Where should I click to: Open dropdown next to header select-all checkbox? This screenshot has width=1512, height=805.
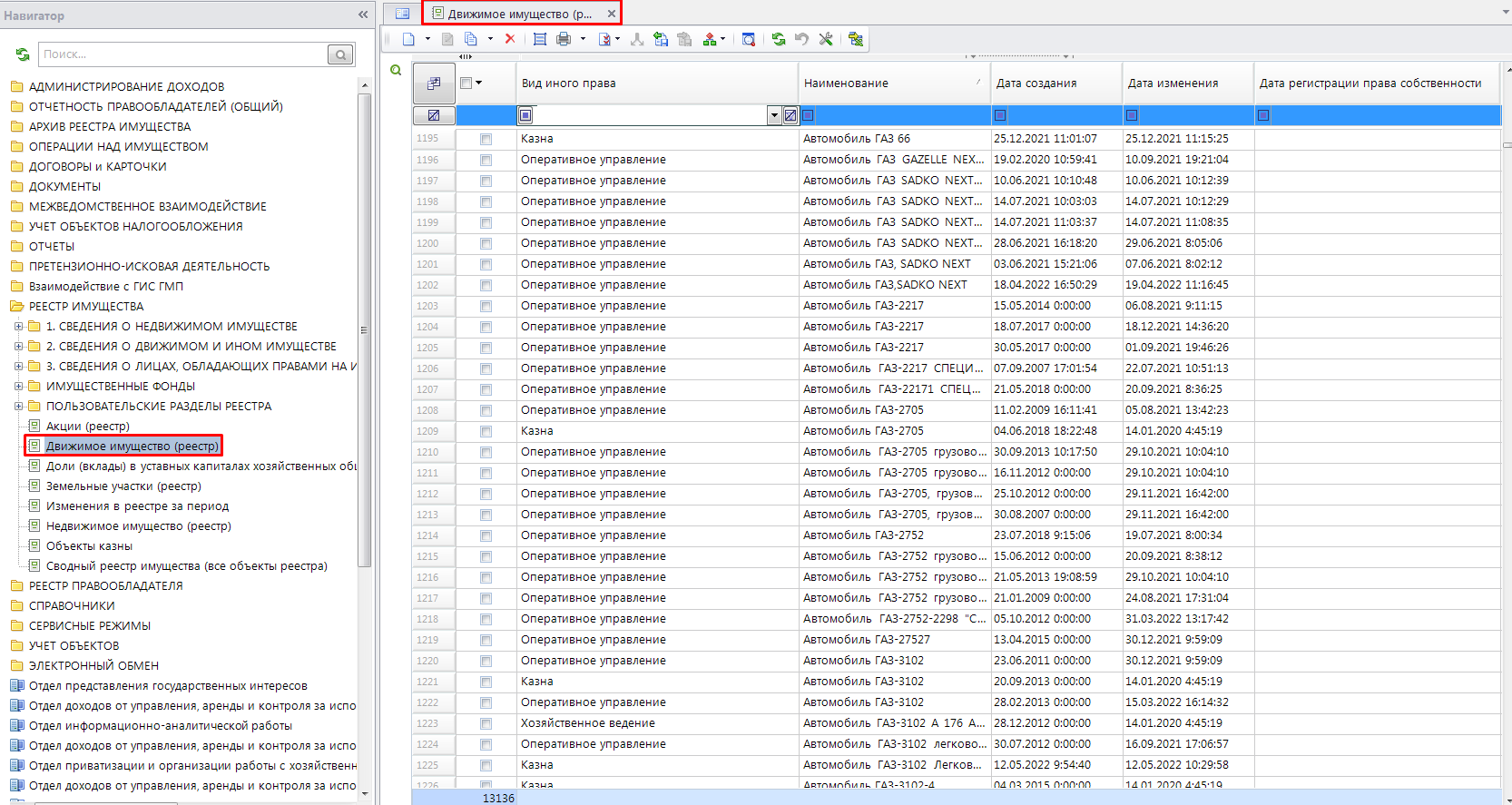(x=479, y=83)
